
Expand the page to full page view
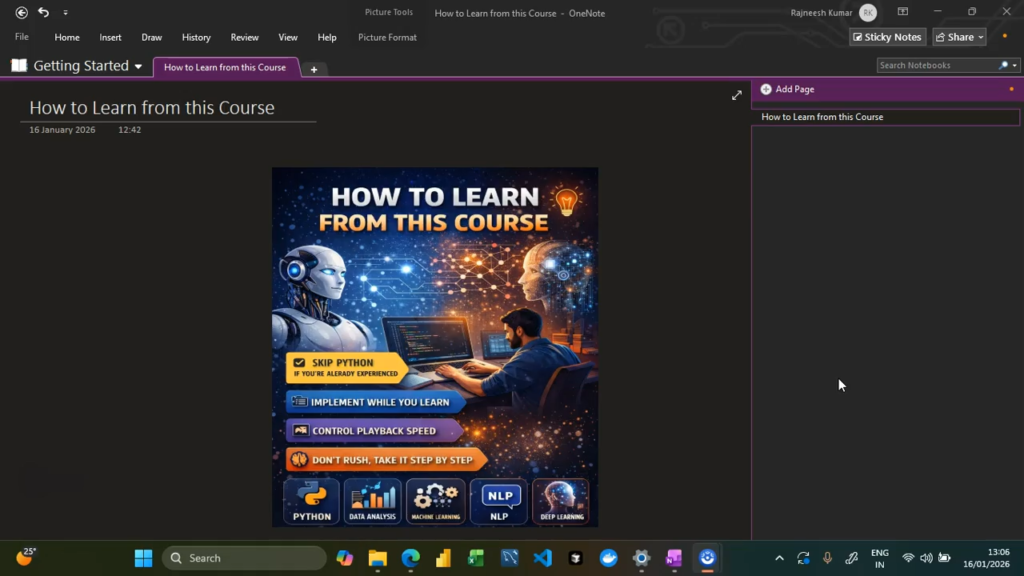(x=737, y=95)
